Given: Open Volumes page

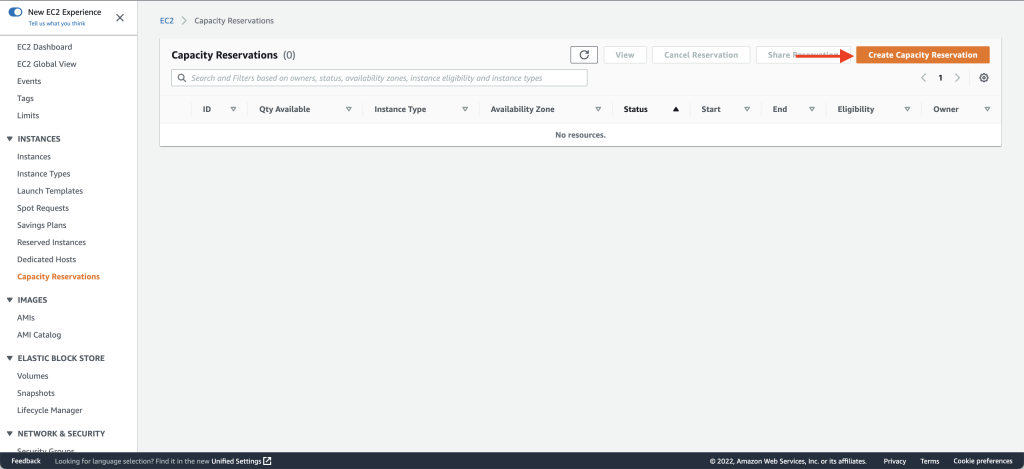Looking at the screenshot, I should 33,376.
